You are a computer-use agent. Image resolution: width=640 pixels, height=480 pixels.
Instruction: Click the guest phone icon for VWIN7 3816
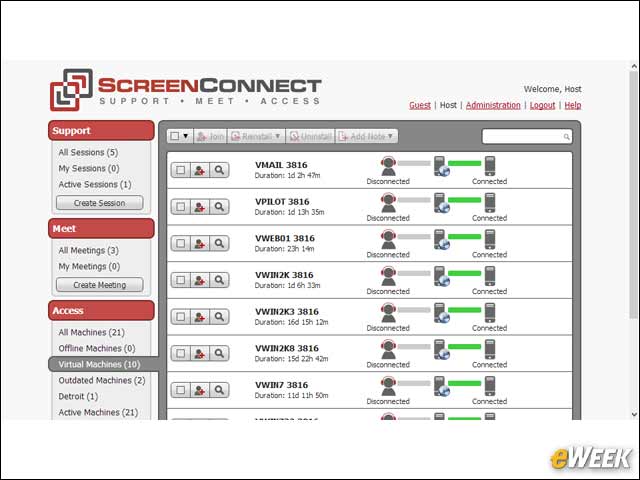pos(490,386)
